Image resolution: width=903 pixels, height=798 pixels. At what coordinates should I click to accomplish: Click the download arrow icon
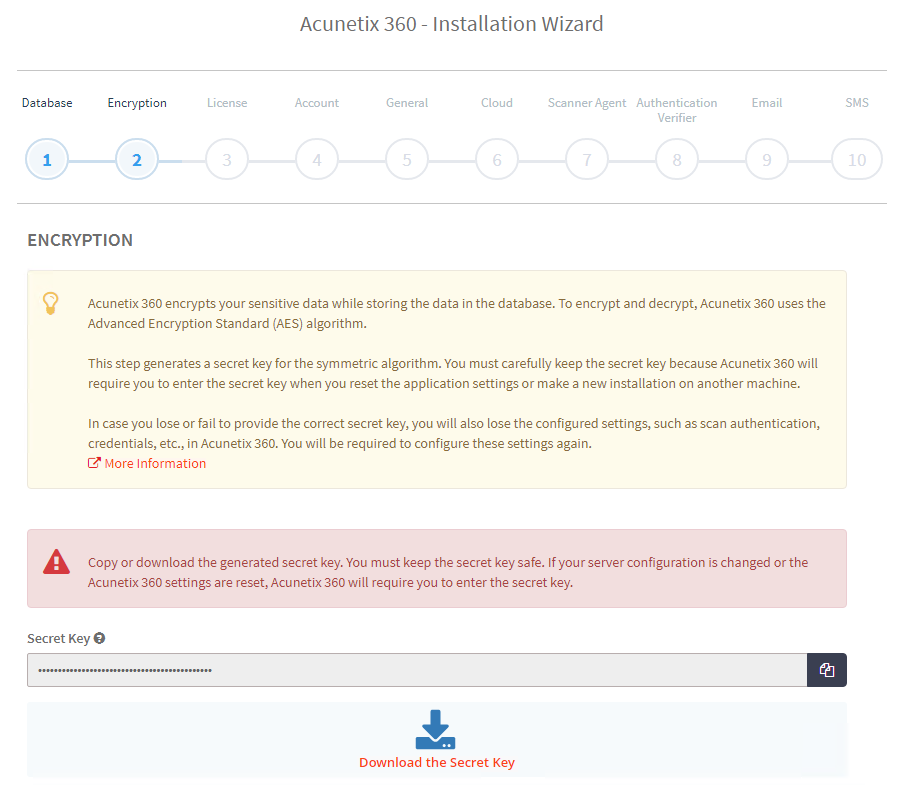coord(435,729)
